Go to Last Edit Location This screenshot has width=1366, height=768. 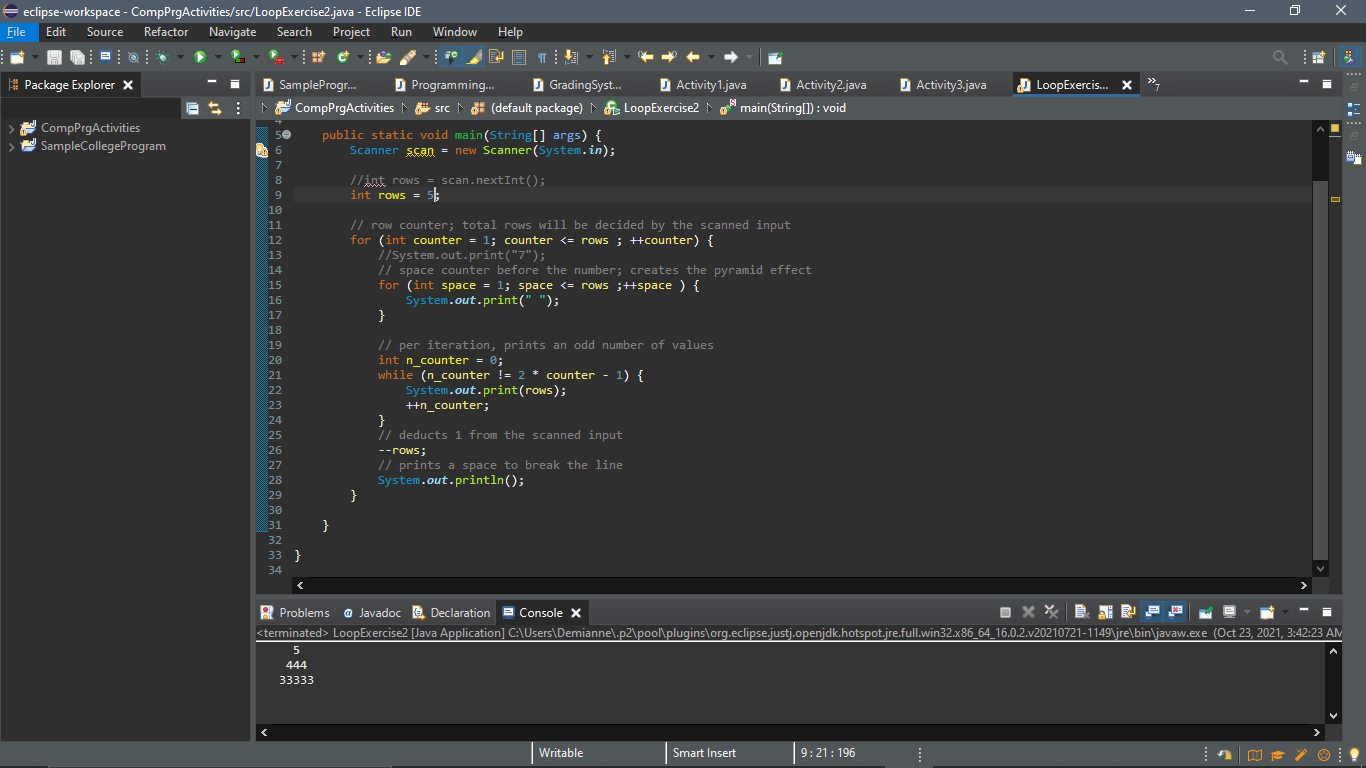pos(646,58)
